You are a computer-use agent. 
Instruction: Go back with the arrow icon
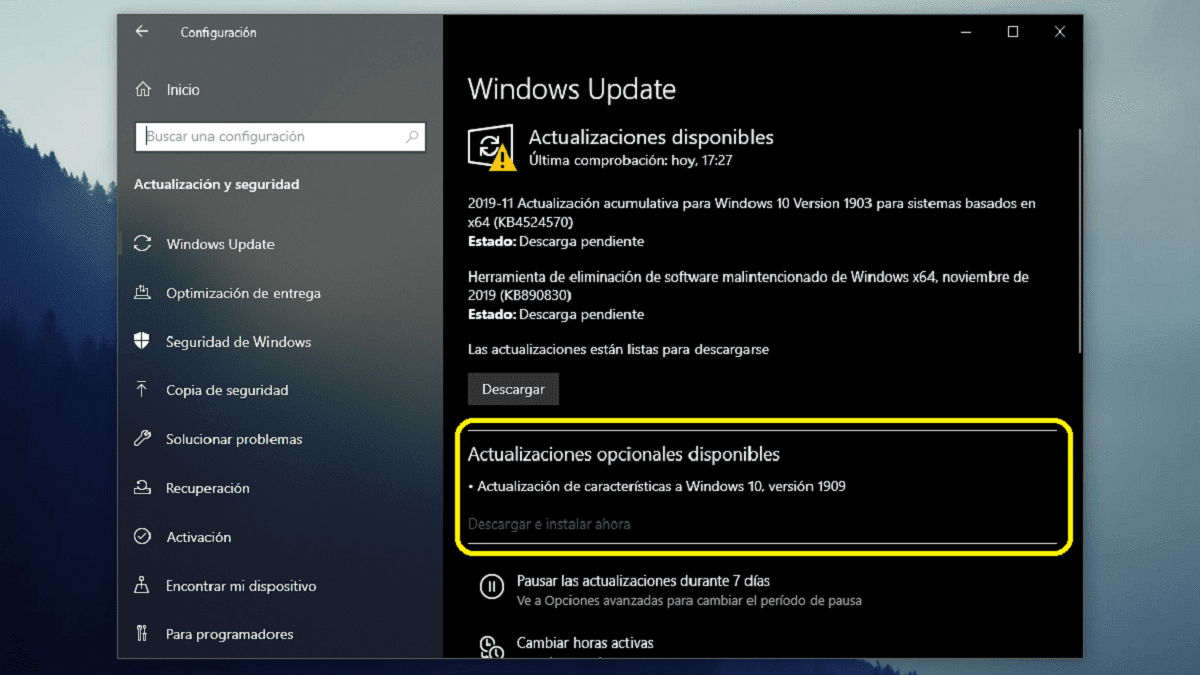coord(142,32)
